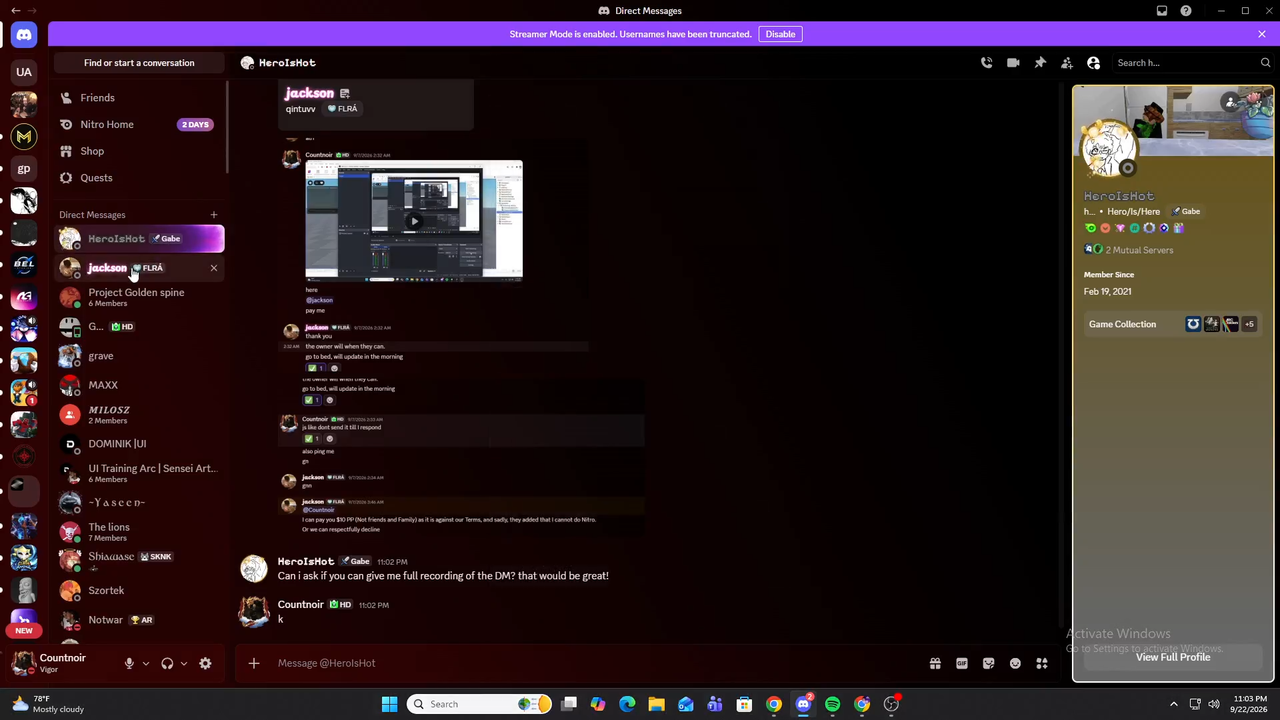Expand the Game Collection section

click(x=1173, y=324)
